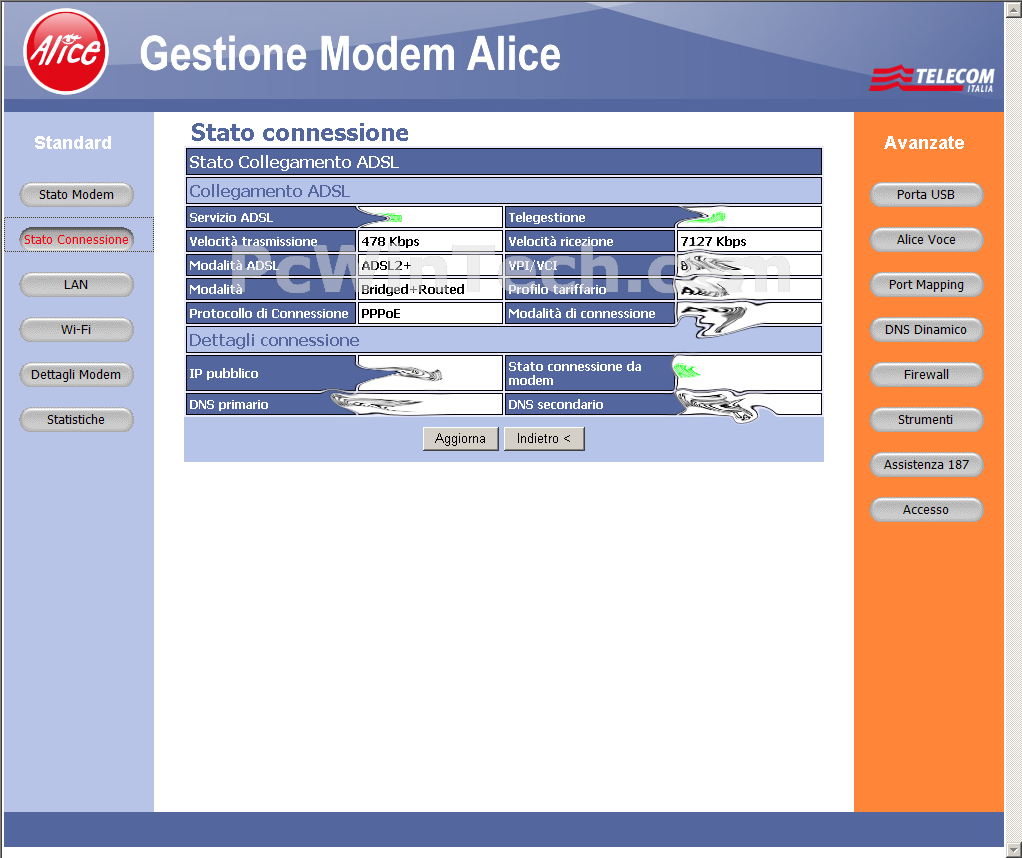Click the Protocollo di Connessione label

[x=269, y=314]
